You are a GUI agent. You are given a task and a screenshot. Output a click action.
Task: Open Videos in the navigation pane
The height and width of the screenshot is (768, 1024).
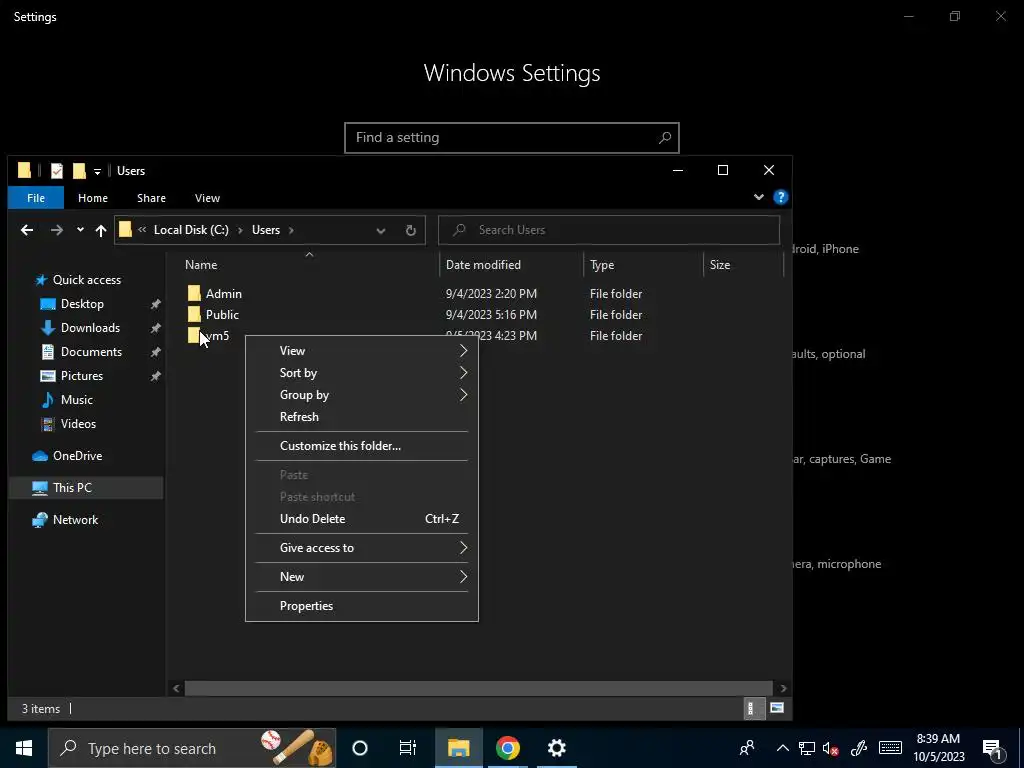click(78, 424)
